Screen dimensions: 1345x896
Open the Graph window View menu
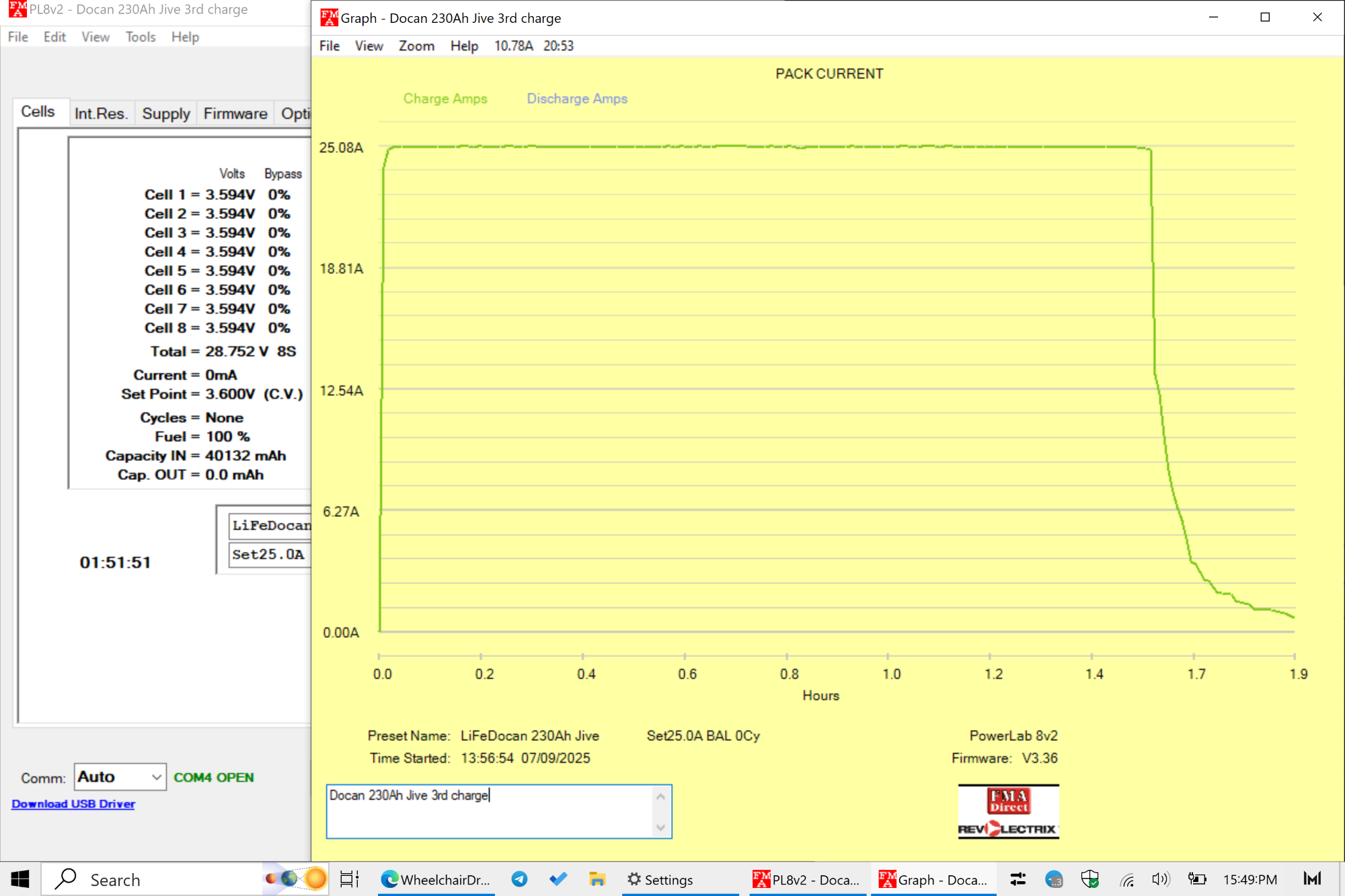pos(369,46)
